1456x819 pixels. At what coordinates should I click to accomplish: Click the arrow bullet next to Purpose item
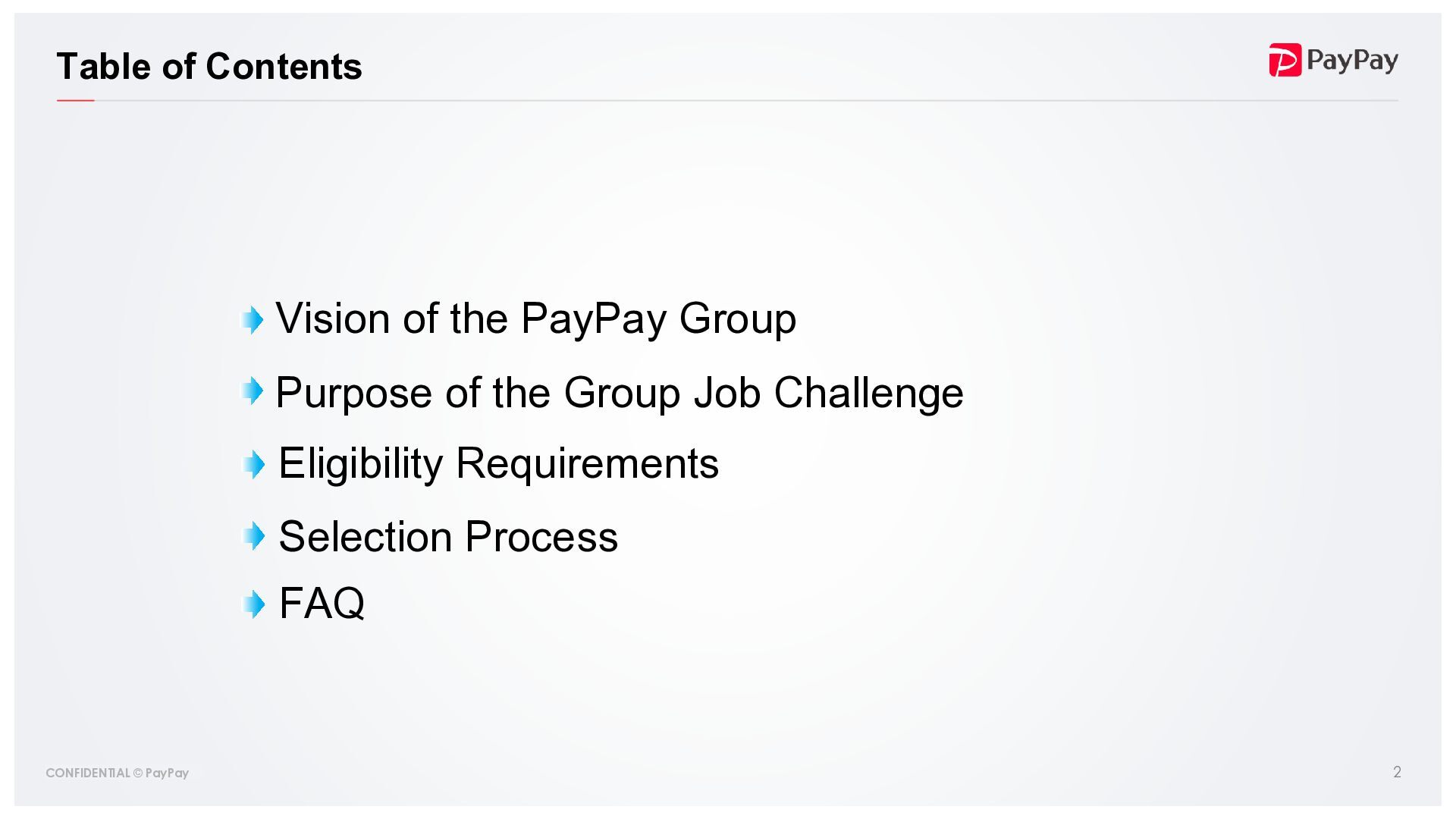coord(253,391)
